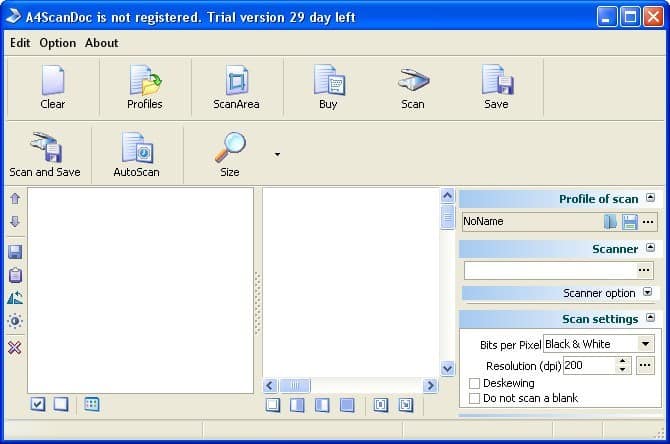
Task: Select the ScanArea tool
Action: click(x=236, y=82)
